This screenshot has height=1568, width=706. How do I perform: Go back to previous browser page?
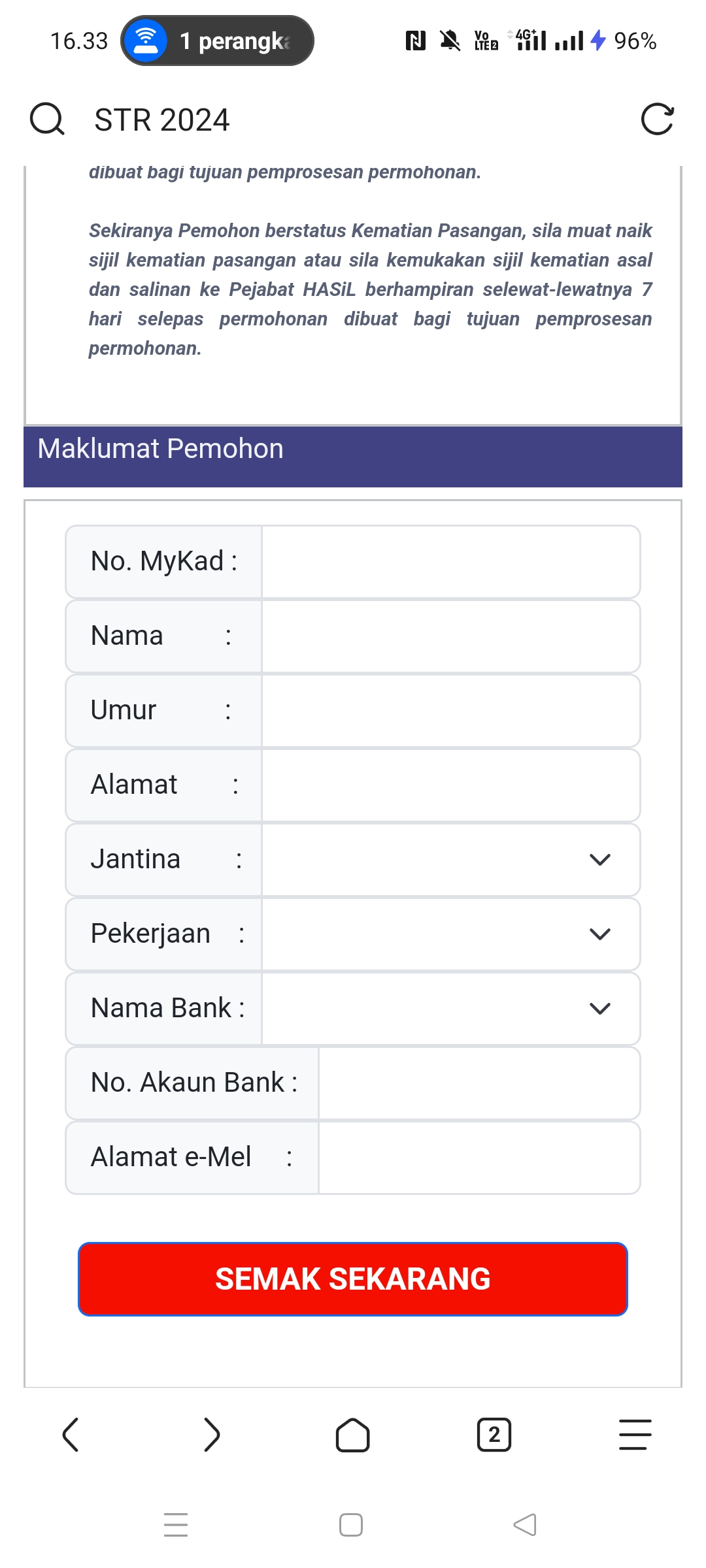(71, 1435)
